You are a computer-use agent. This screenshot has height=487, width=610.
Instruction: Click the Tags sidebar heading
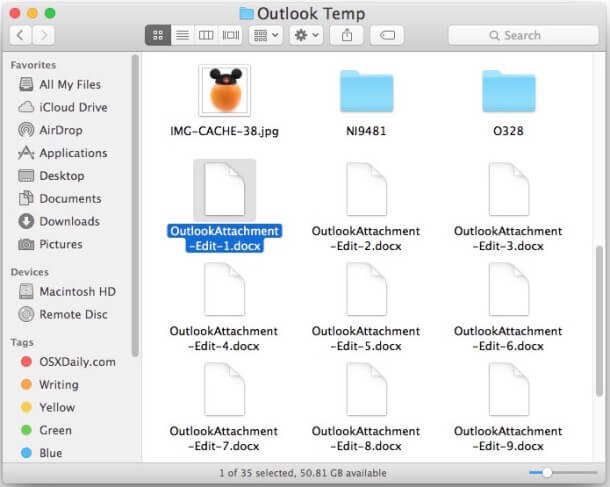click(22, 342)
